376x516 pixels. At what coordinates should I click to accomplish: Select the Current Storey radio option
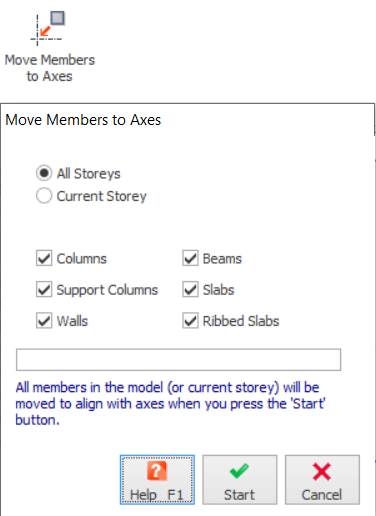pyautogui.click(x=44, y=196)
